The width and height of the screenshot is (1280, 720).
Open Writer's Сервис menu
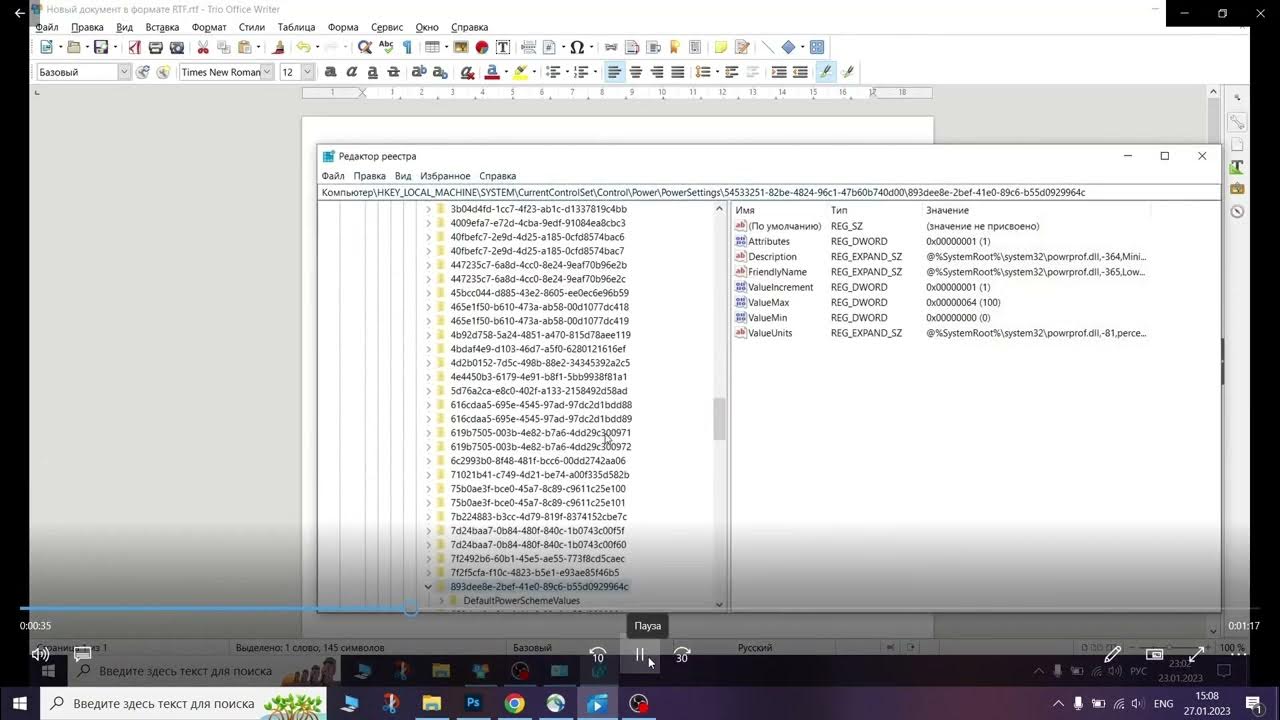click(x=387, y=27)
